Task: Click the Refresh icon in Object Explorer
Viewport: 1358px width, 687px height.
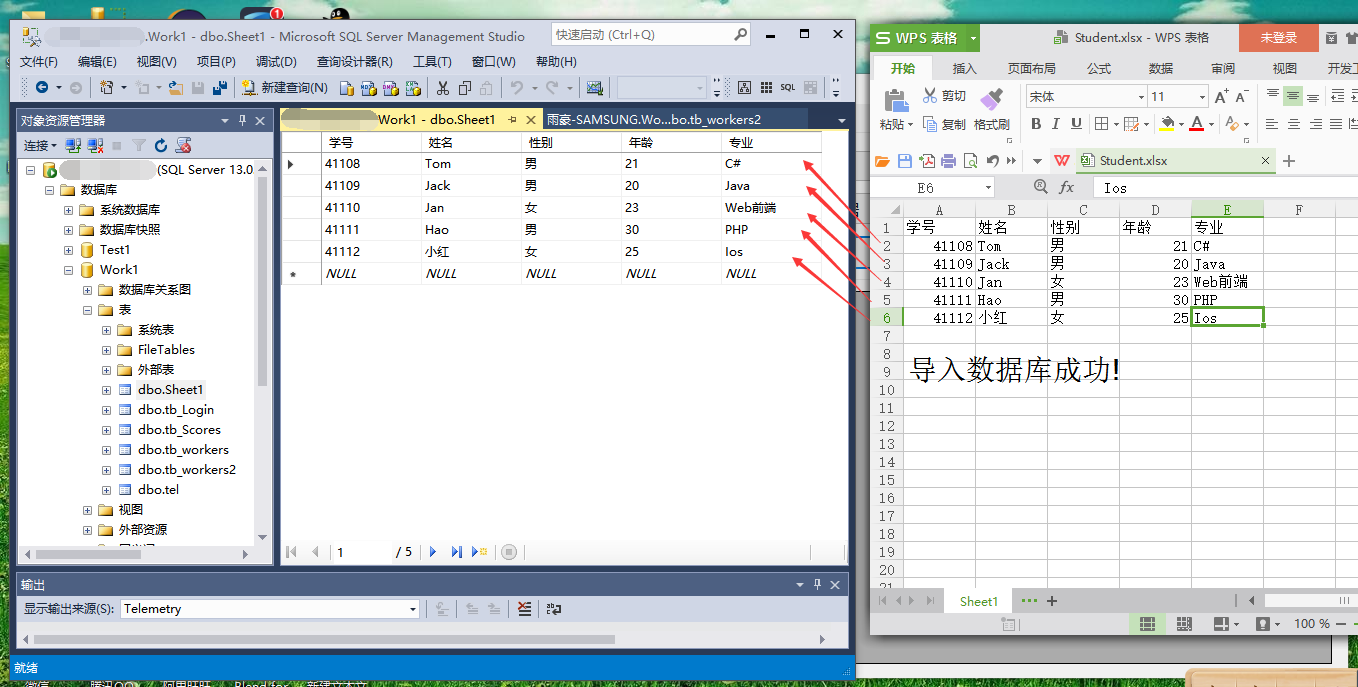Action: click(x=161, y=146)
